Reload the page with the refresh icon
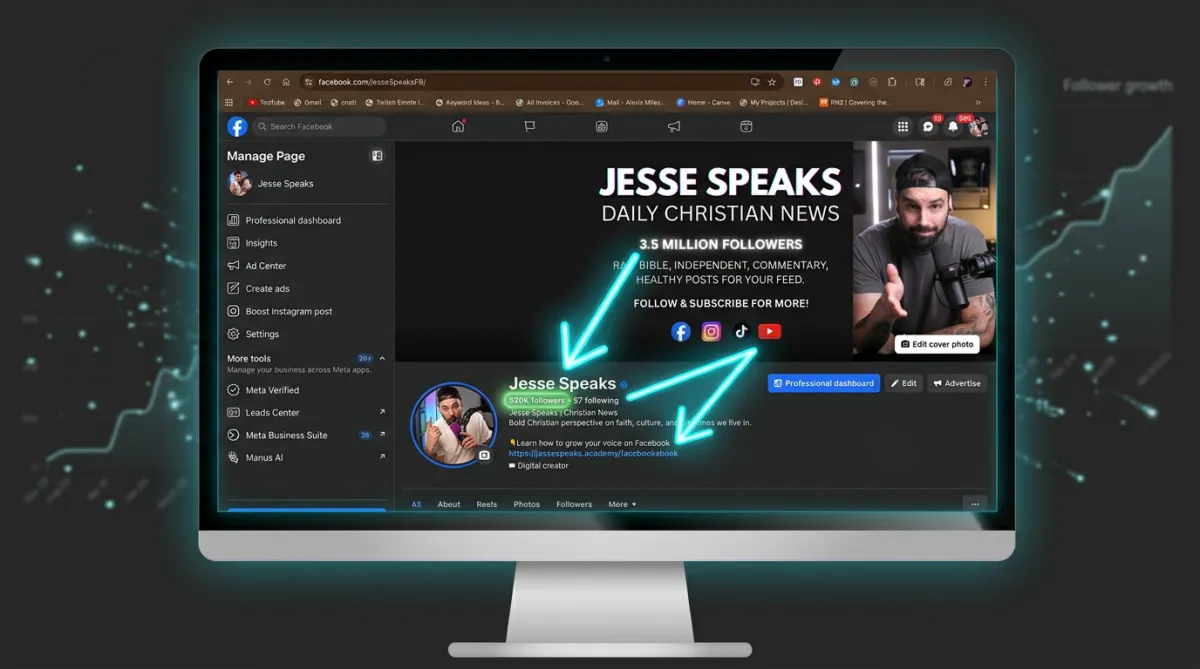Viewport: 1200px width, 669px height. tap(267, 82)
